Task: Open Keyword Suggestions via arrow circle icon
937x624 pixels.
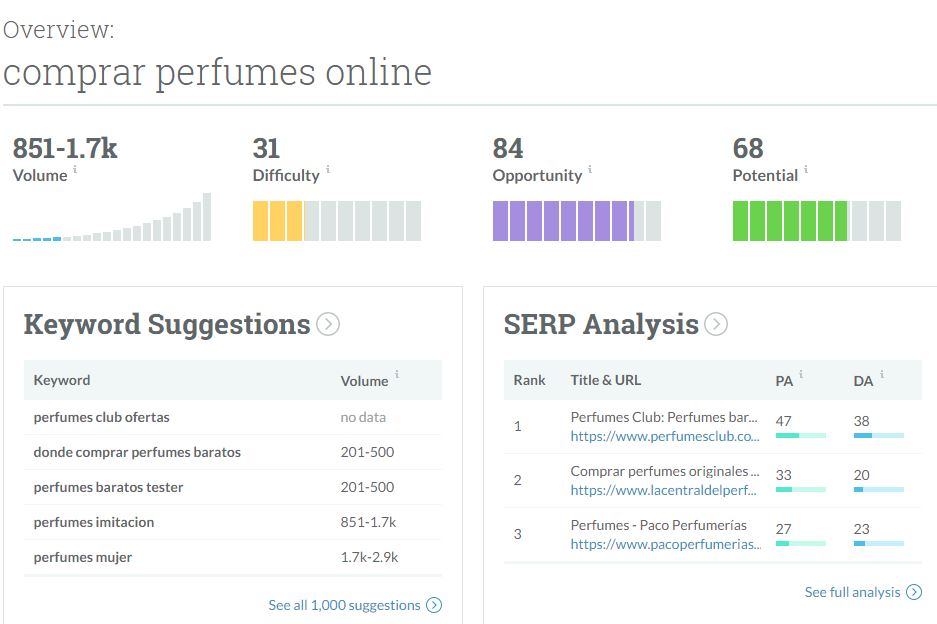Action: pos(328,324)
